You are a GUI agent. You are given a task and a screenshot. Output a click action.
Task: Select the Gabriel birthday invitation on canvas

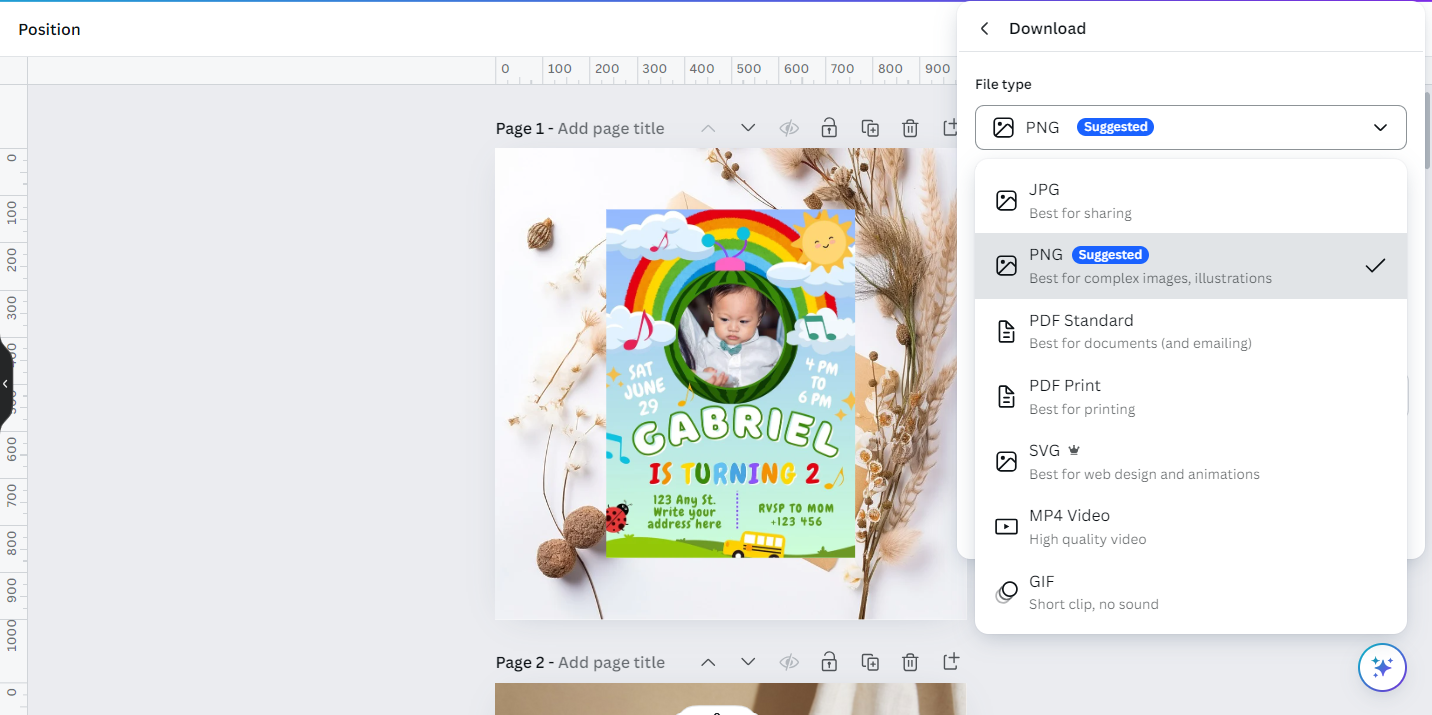coord(730,383)
